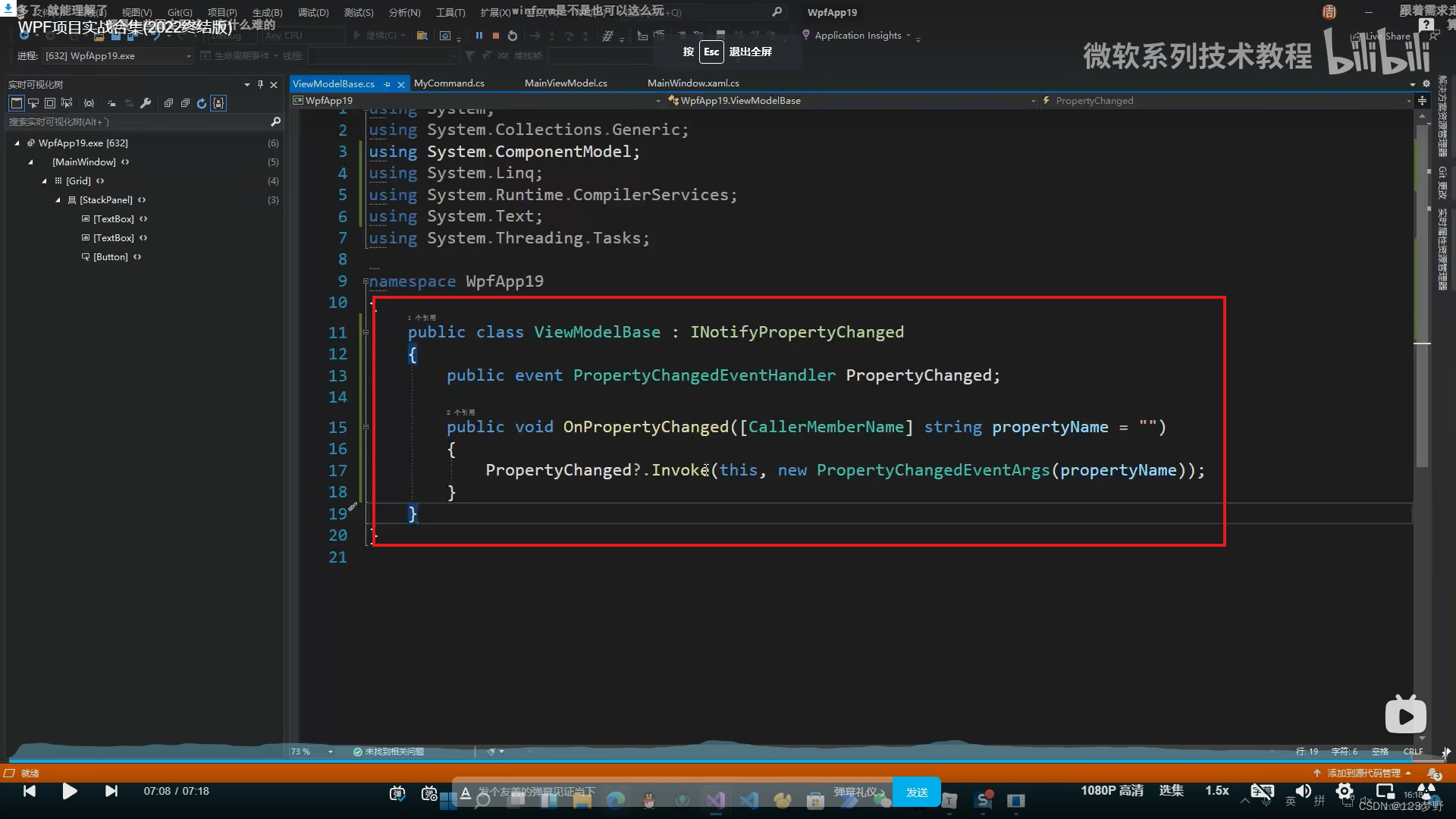This screenshot has height=819, width=1456.
Task: Restart debugging with the circular arrow icon
Action: pos(513,36)
